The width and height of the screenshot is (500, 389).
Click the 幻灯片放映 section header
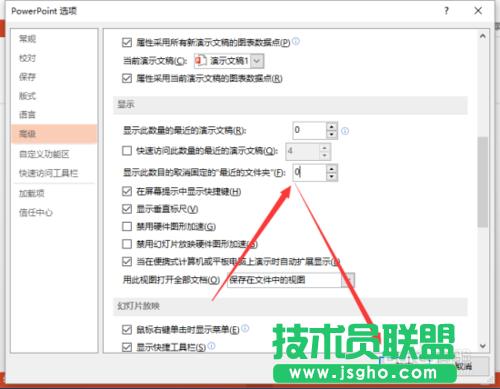coord(290,306)
